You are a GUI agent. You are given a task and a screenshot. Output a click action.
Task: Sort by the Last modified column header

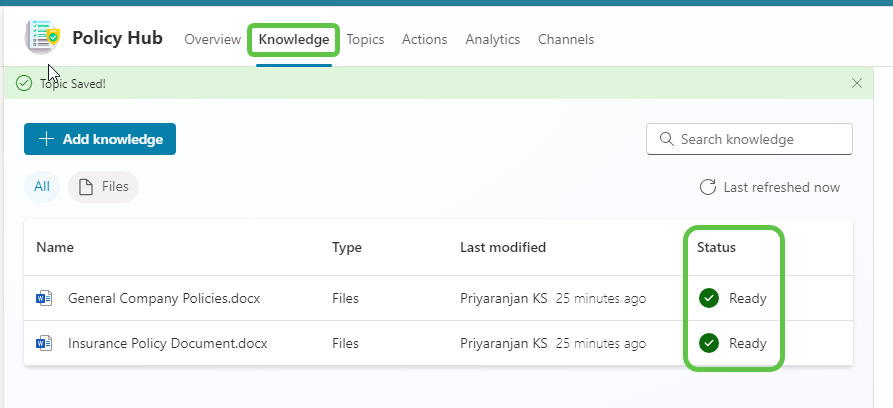coord(502,247)
